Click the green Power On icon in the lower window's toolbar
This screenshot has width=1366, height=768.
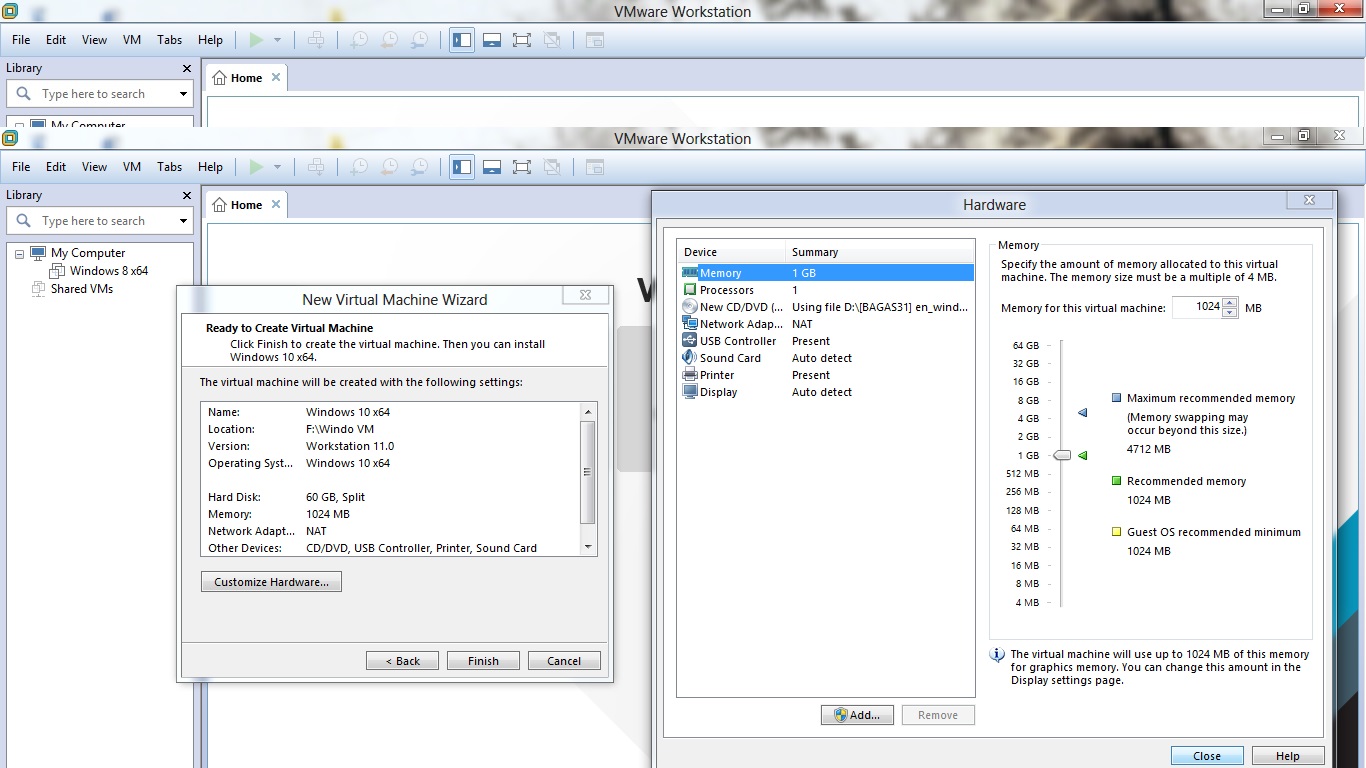tap(256, 167)
